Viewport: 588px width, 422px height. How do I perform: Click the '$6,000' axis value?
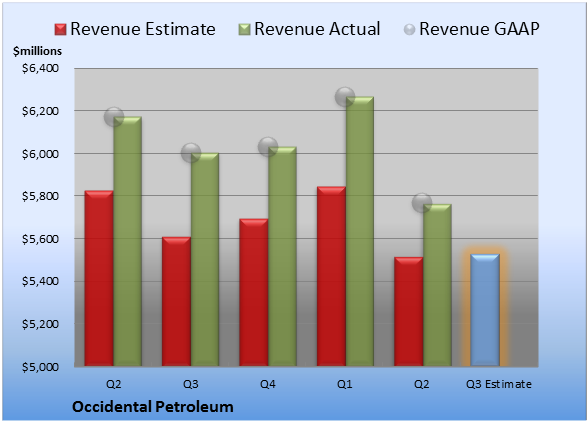[x=40, y=153]
